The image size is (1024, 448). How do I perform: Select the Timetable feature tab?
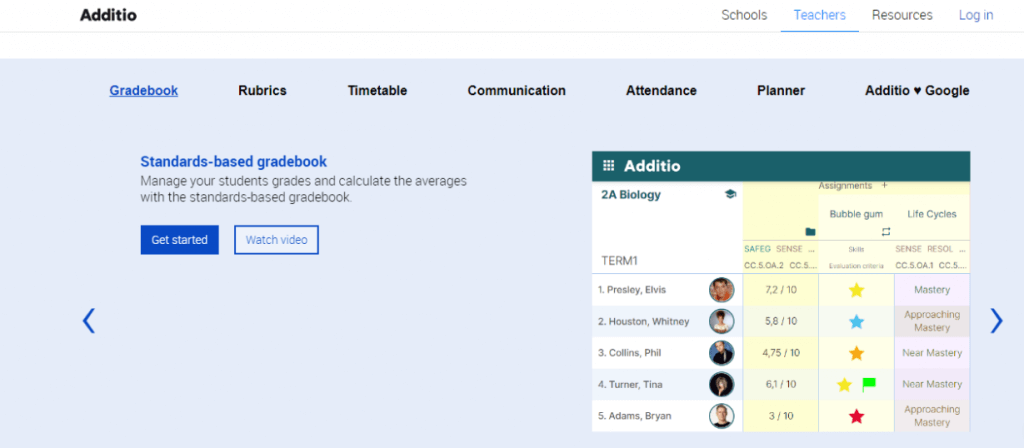(377, 91)
